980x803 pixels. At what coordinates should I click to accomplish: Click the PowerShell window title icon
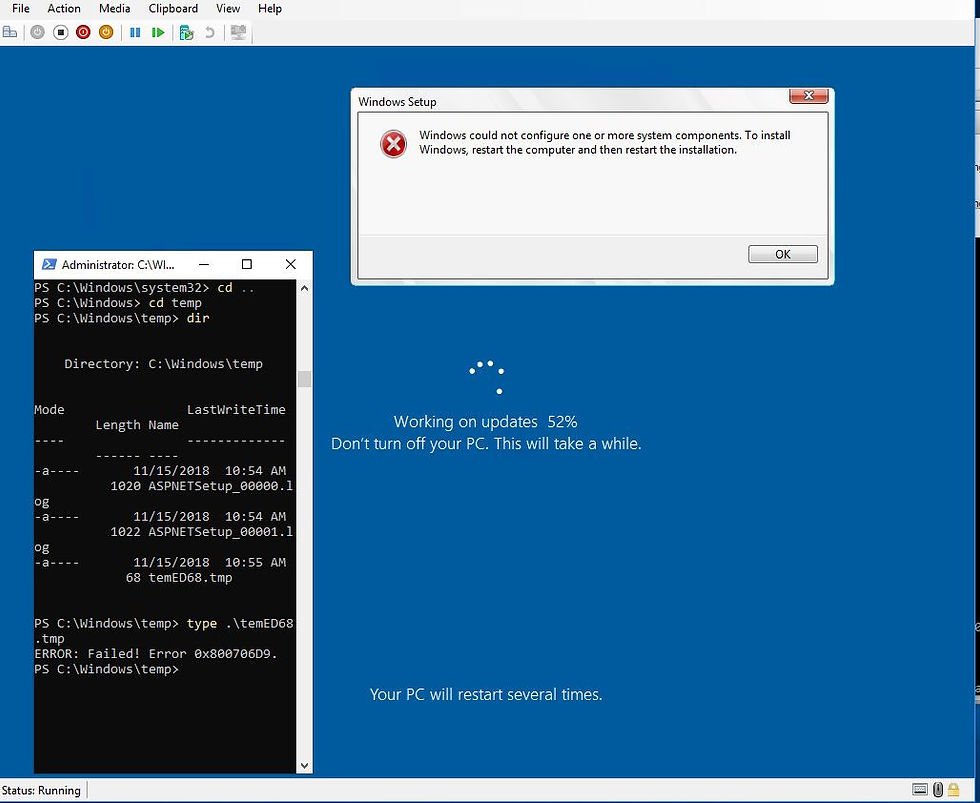coord(49,264)
